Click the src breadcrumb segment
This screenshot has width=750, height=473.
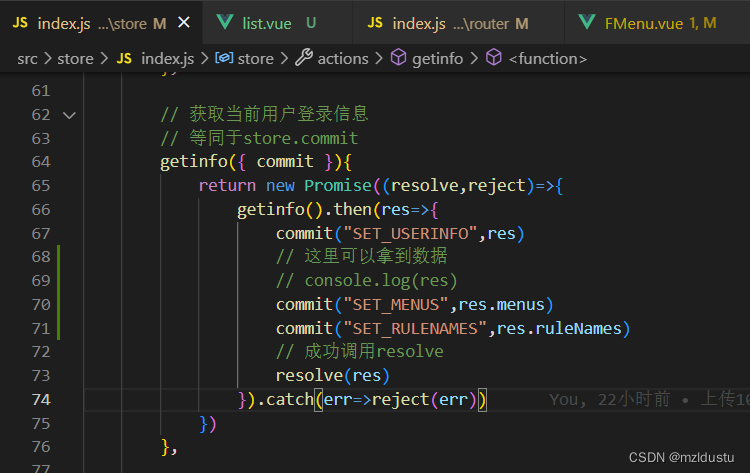point(27,59)
